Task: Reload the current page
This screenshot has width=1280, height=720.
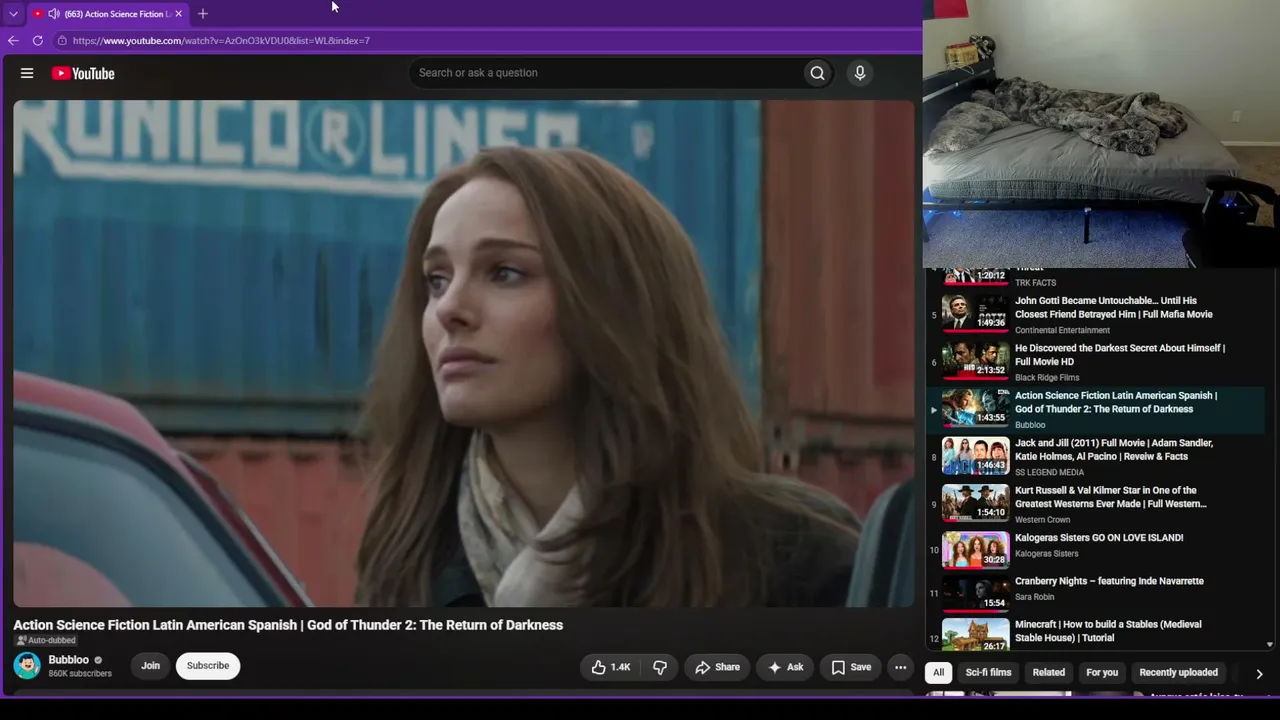Action: (38, 41)
